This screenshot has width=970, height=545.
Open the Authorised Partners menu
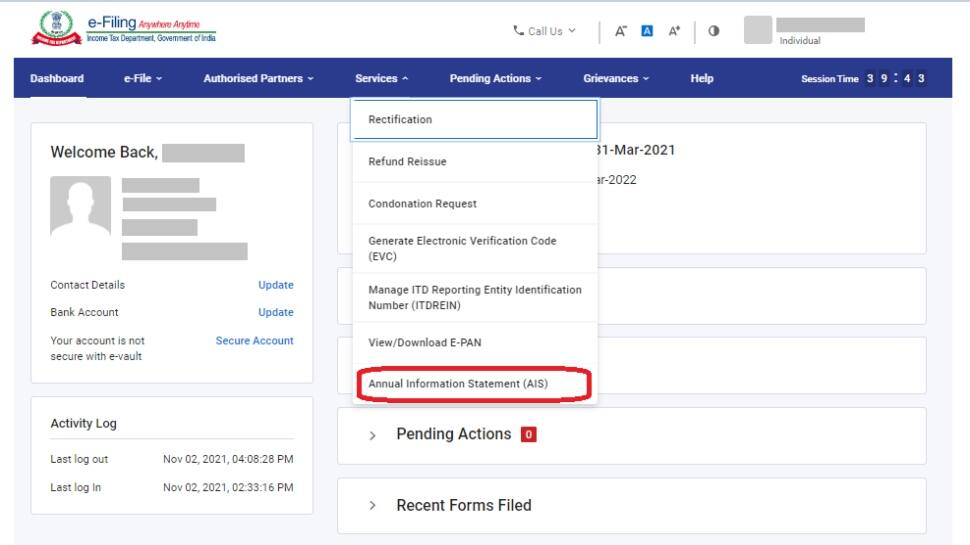(x=259, y=79)
